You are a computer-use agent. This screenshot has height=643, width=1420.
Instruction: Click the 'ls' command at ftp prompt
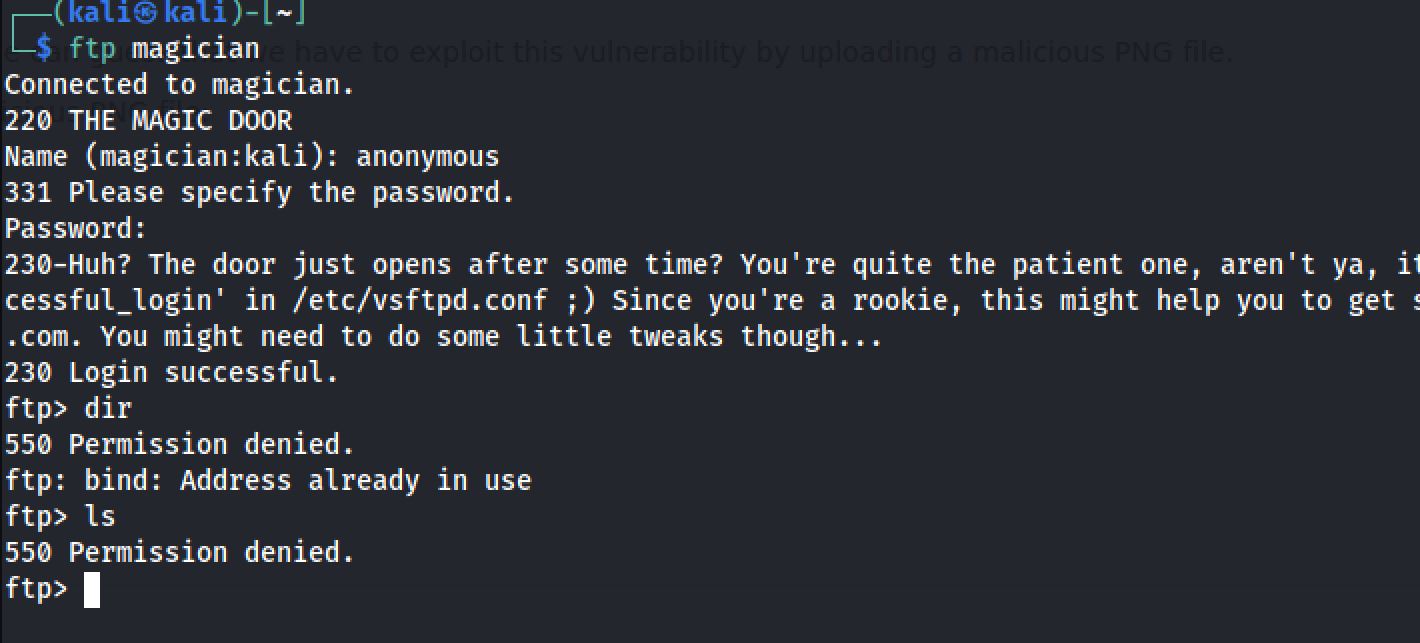tap(100, 517)
